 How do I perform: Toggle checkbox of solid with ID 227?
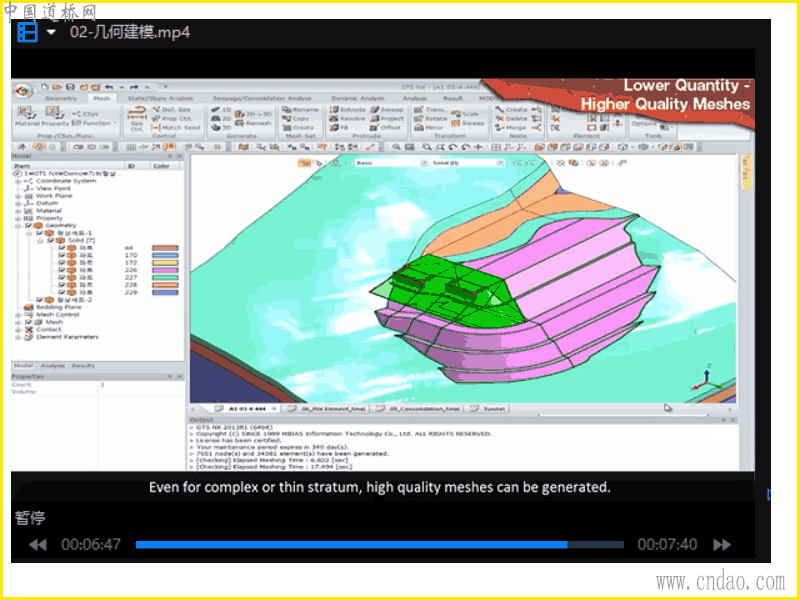62,278
